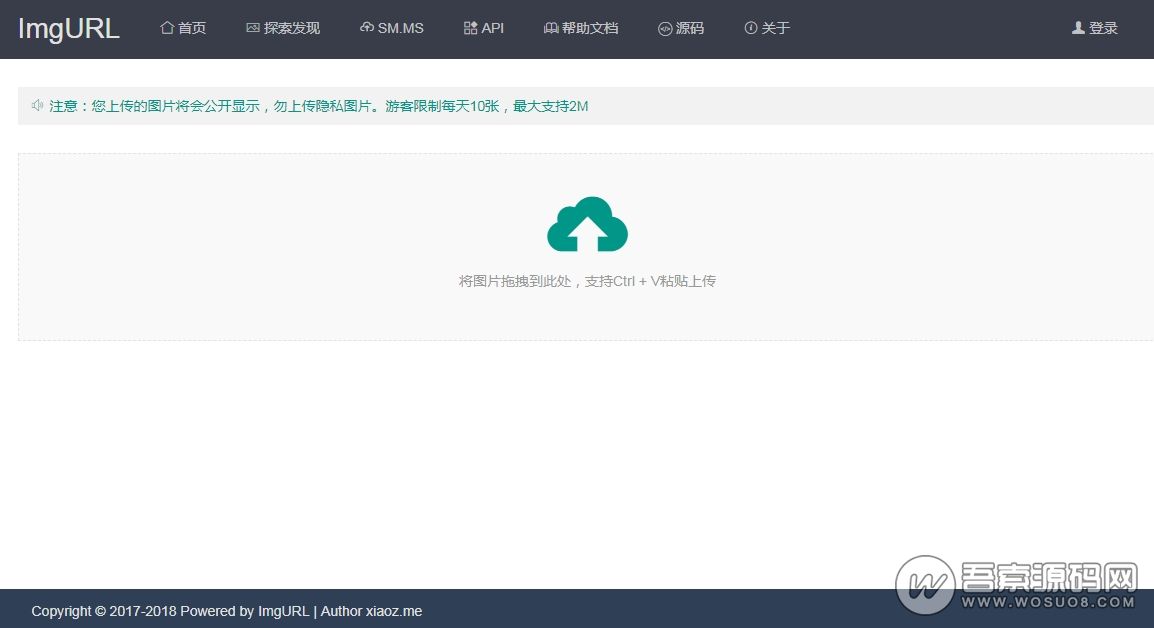Open the 探索发现 navigation item
Screen dimensions: 1154x628
[x=291, y=29]
